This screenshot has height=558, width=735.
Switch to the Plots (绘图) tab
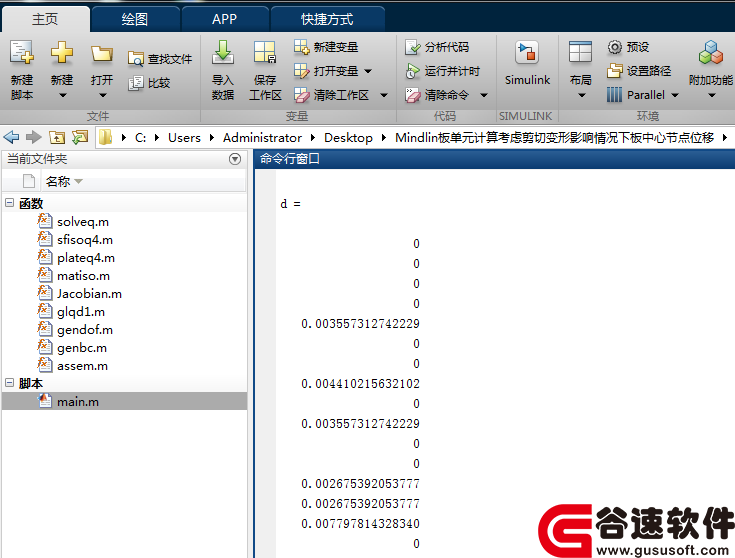(135, 19)
